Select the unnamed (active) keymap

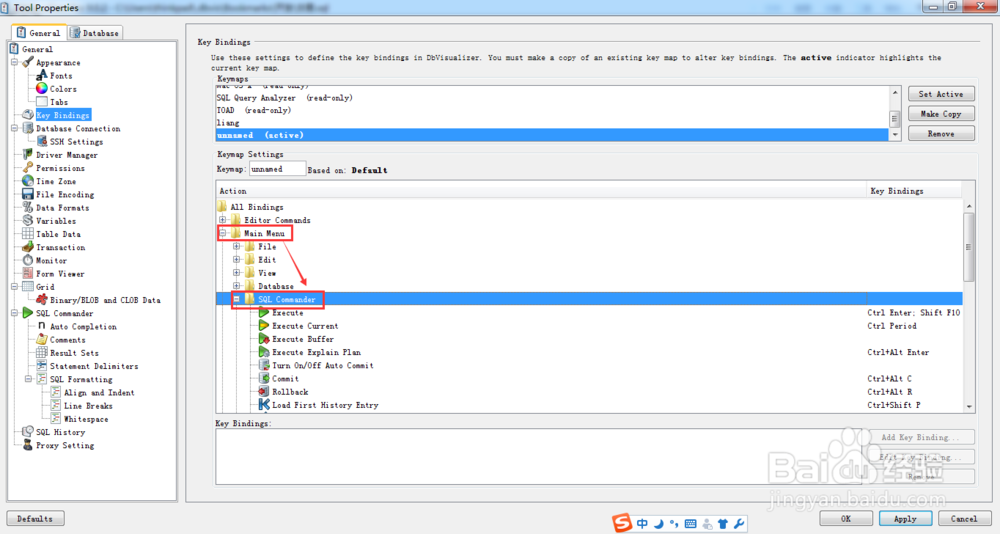point(552,135)
